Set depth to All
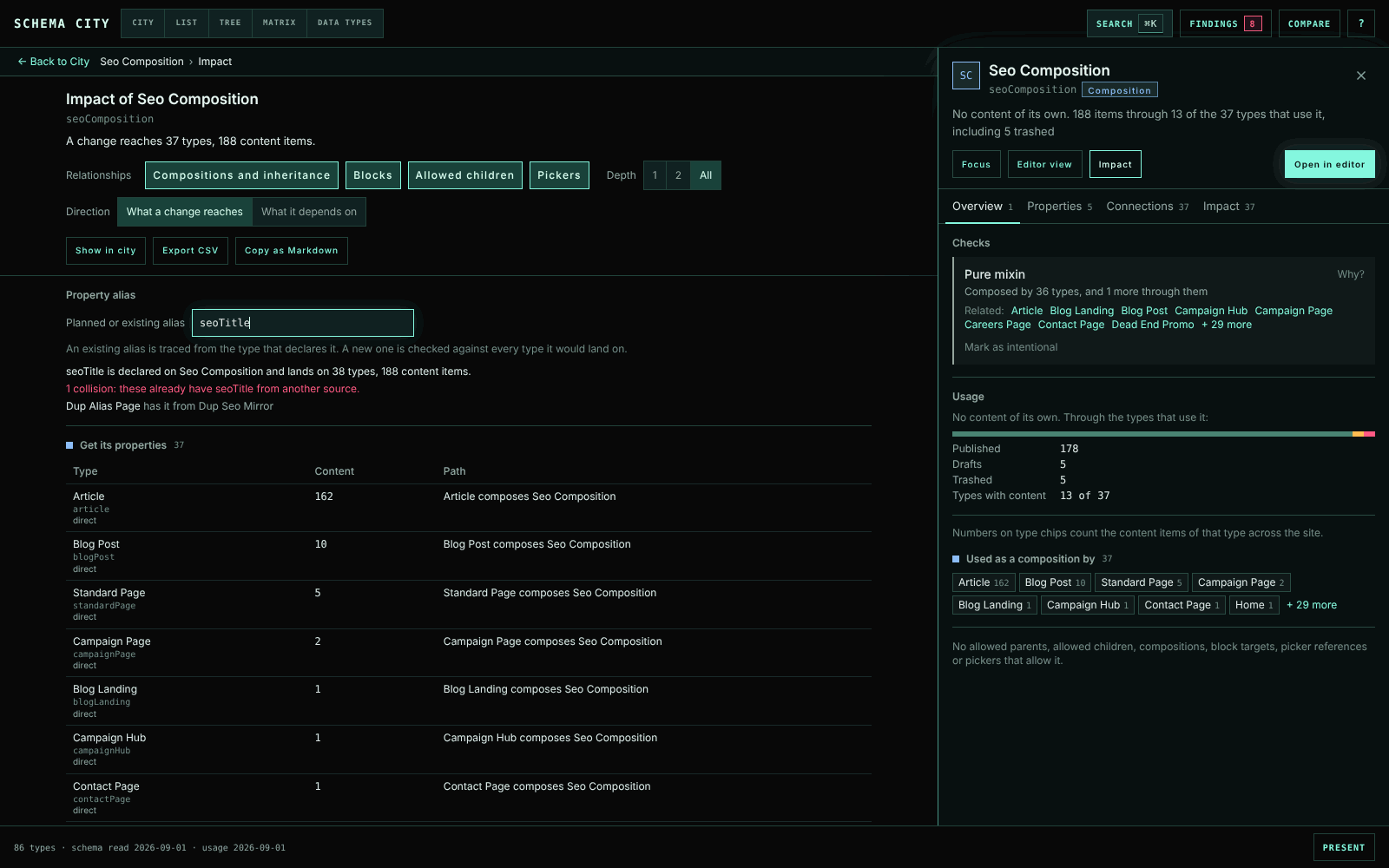 click(706, 175)
